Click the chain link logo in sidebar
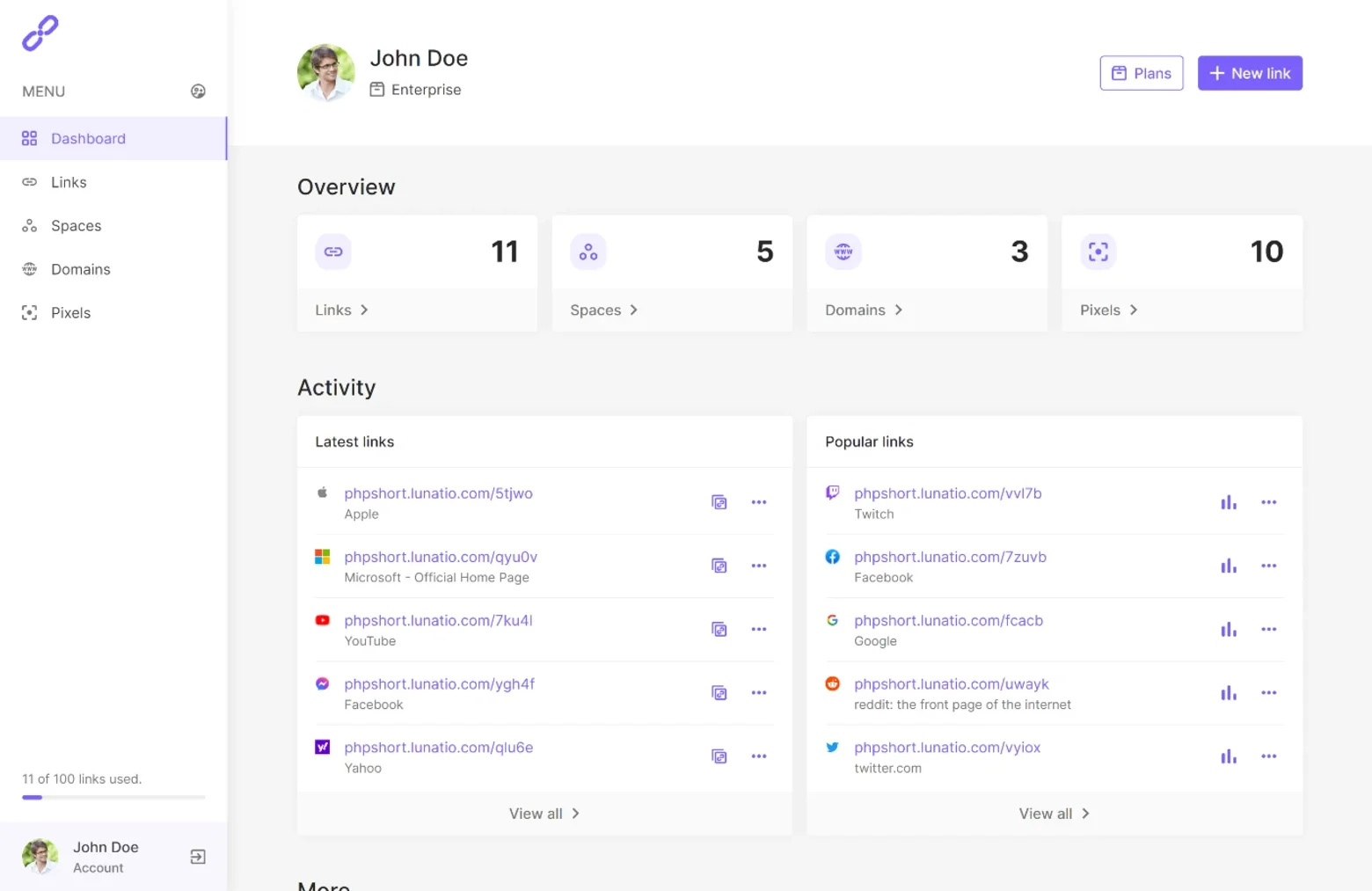The height and width of the screenshot is (891, 1372). click(x=40, y=33)
